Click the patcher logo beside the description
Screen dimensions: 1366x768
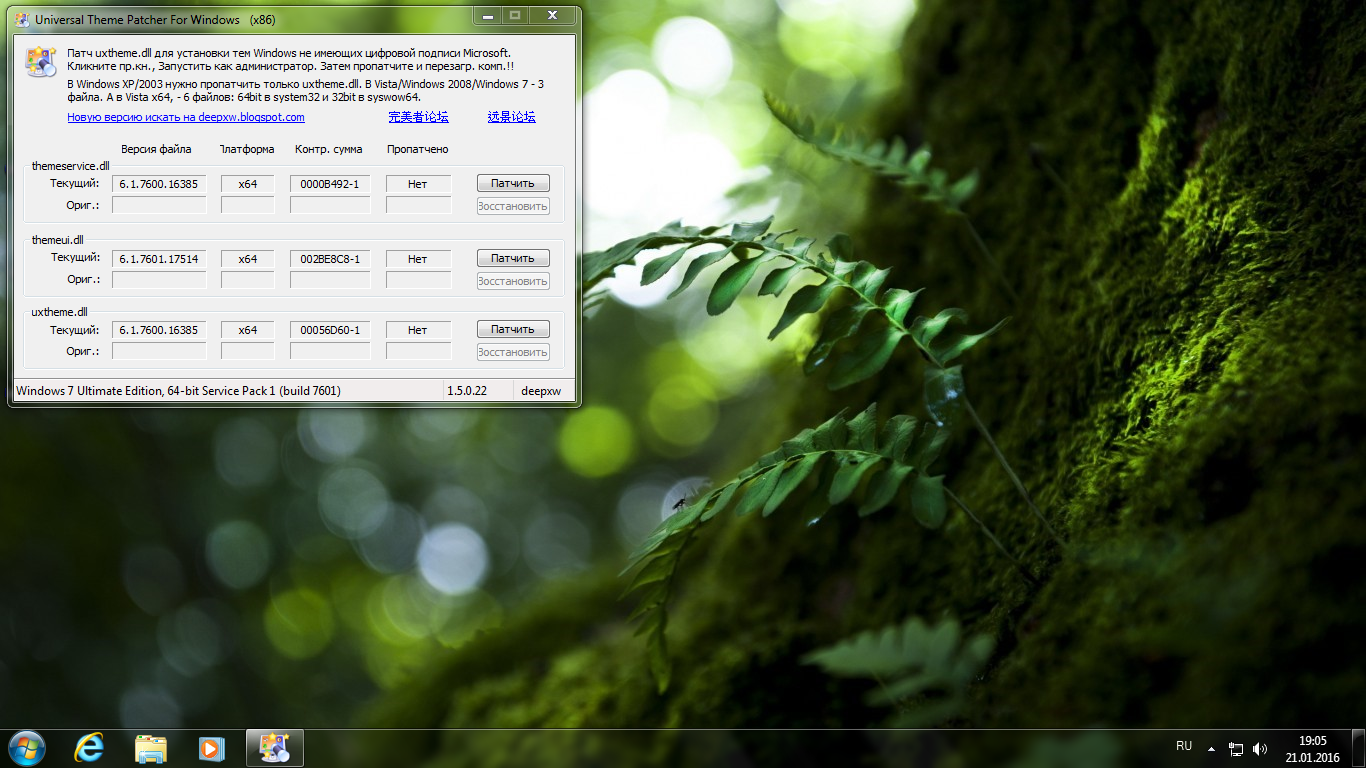click(41, 62)
